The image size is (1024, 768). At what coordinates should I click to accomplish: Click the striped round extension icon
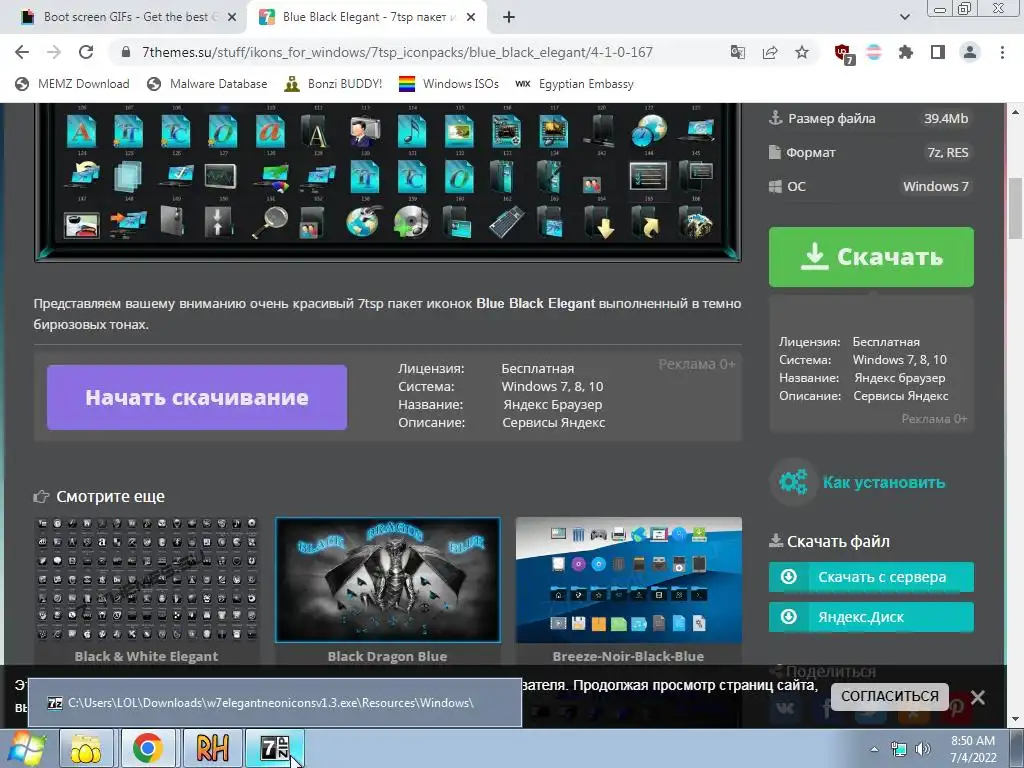[x=874, y=52]
